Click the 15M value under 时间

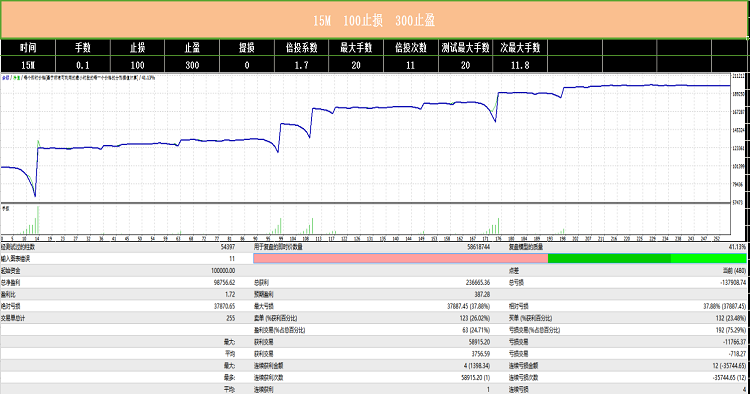click(28, 65)
